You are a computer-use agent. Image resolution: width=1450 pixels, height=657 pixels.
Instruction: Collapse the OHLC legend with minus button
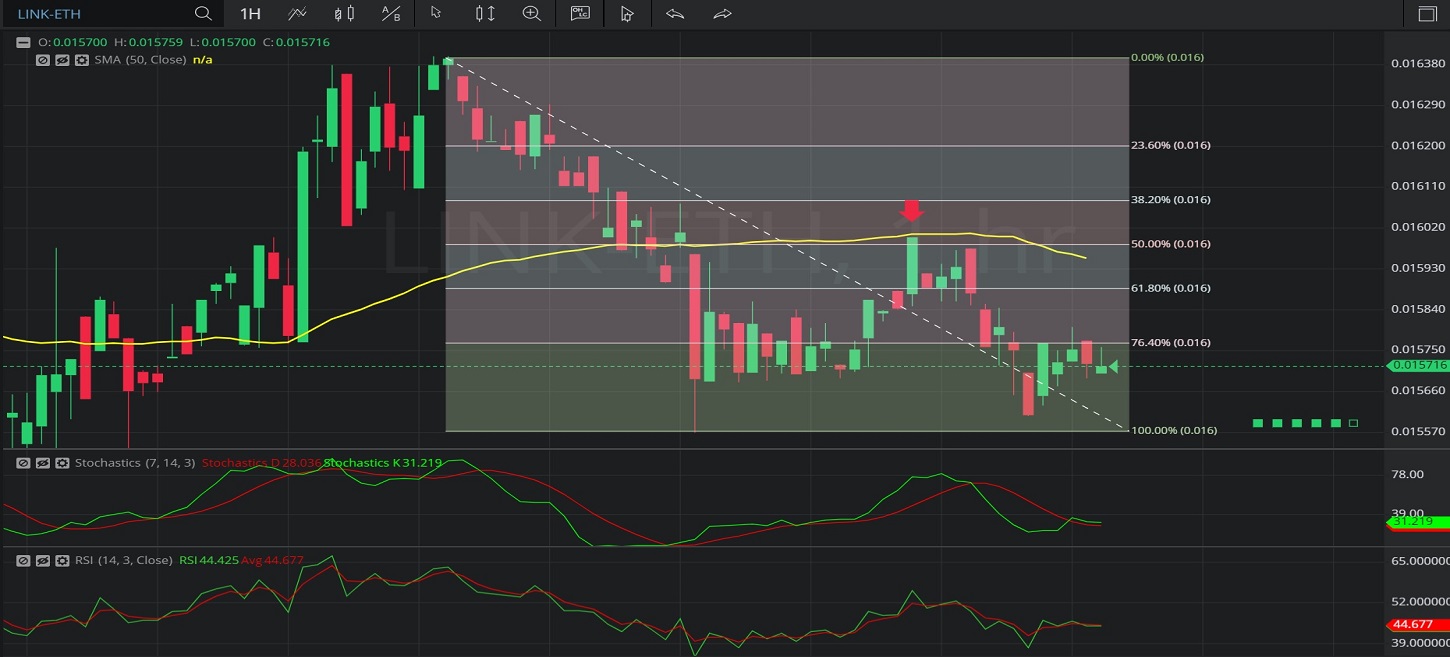point(23,43)
